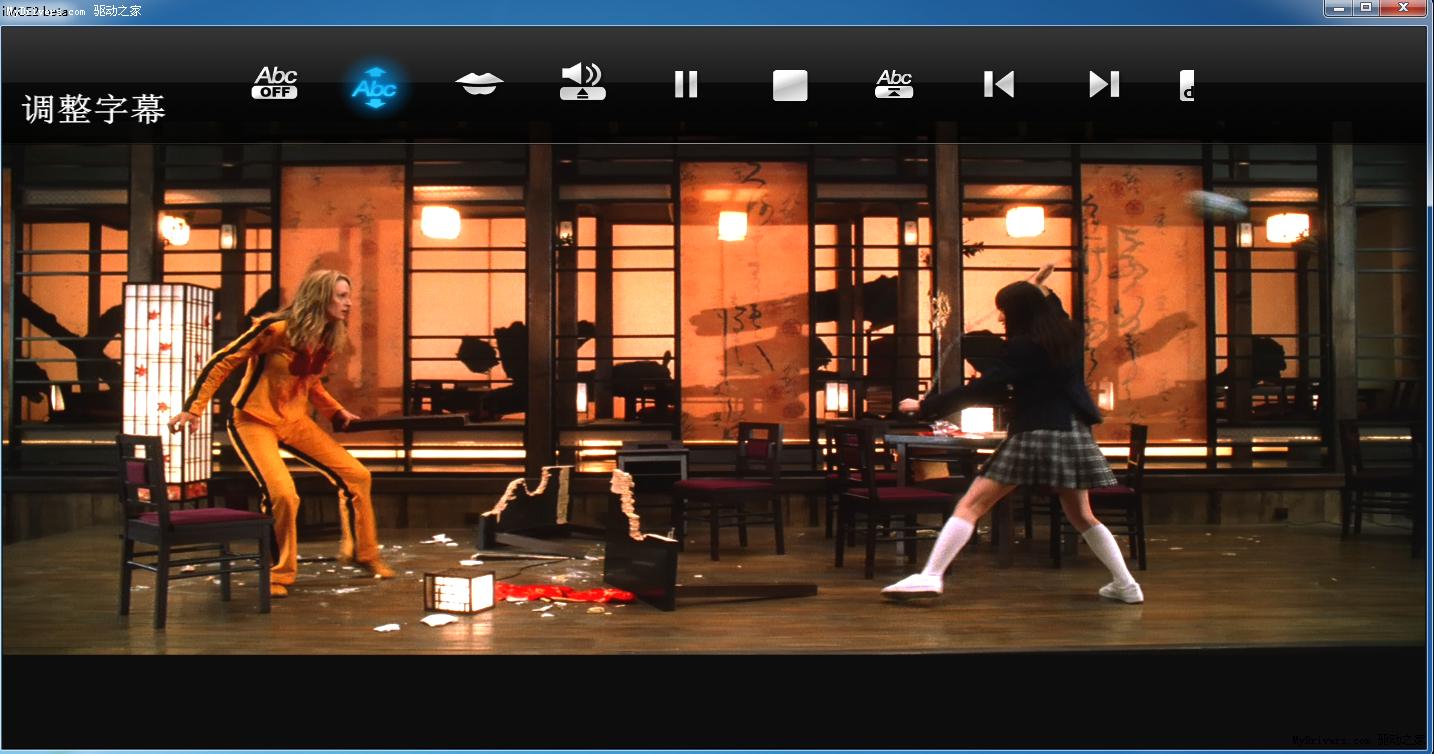Pause the video playback

coord(685,84)
